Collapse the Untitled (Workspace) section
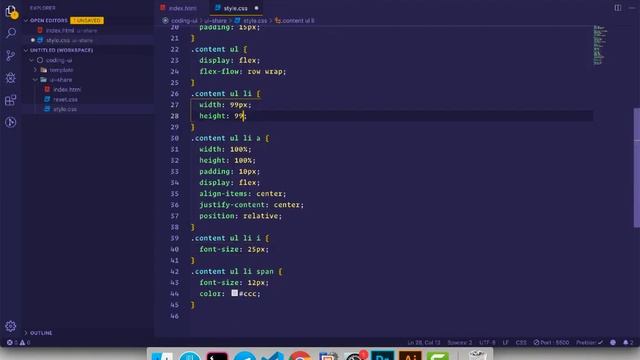This screenshot has width=640, height=360. point(27,50)
